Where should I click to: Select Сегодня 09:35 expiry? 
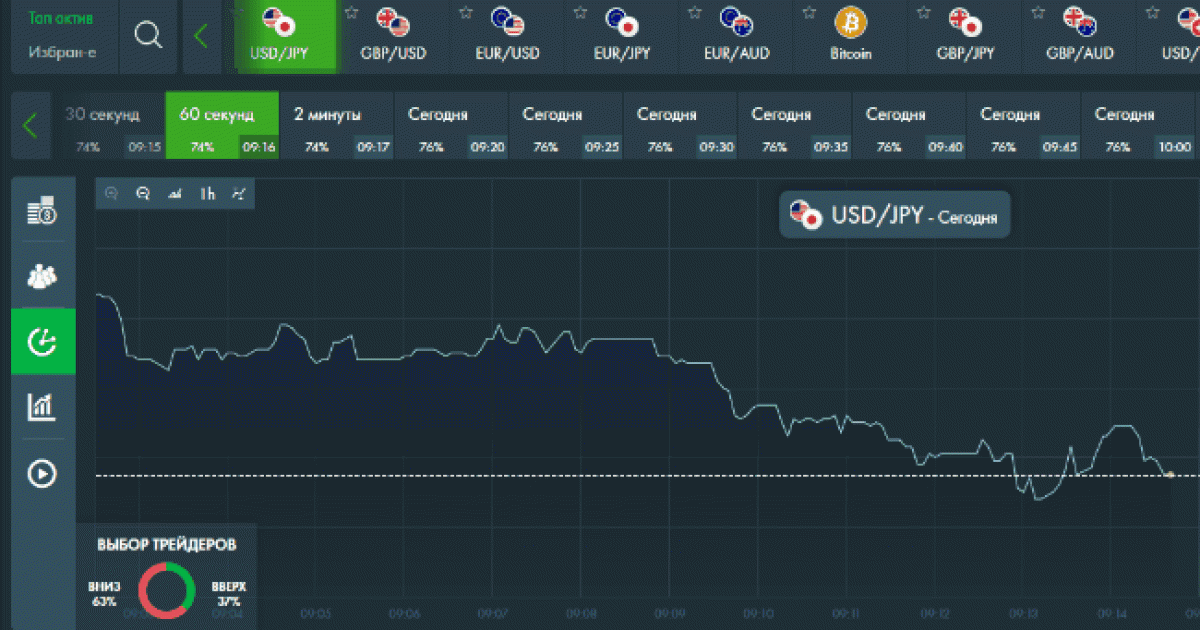click(x=794, y=126)
